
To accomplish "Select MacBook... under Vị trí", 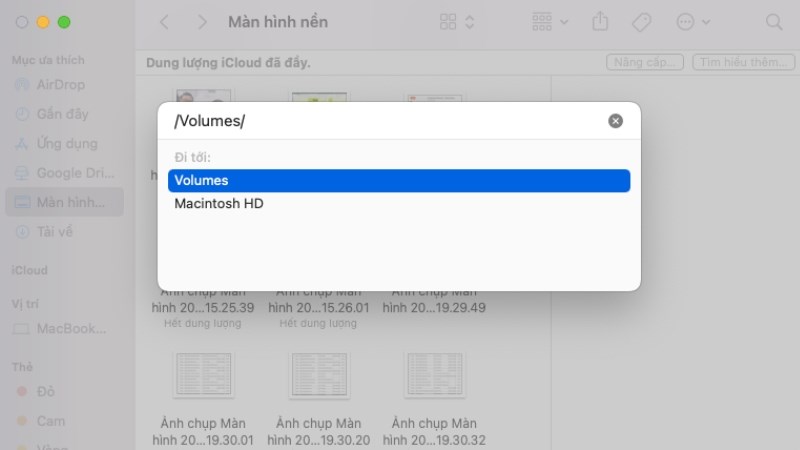I will coord(64,329).
